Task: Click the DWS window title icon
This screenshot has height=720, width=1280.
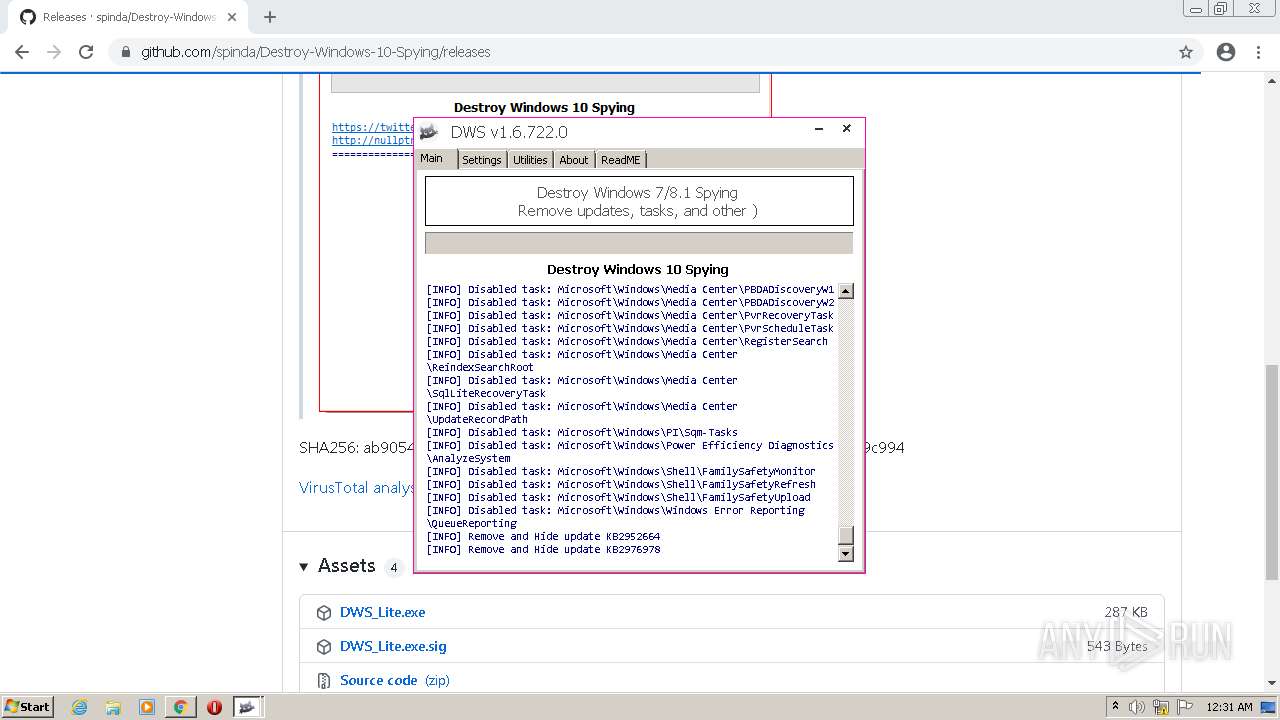Action: tap(429, 132)
